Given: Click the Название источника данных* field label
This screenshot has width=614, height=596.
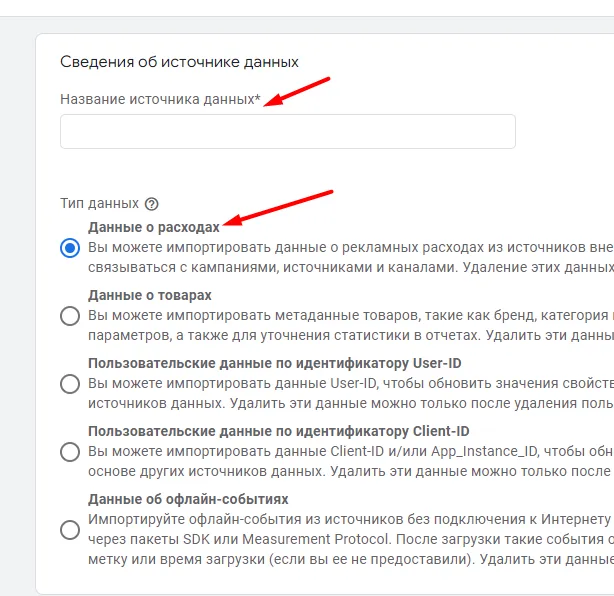Looking at the screenshot, I should point(160,99).
